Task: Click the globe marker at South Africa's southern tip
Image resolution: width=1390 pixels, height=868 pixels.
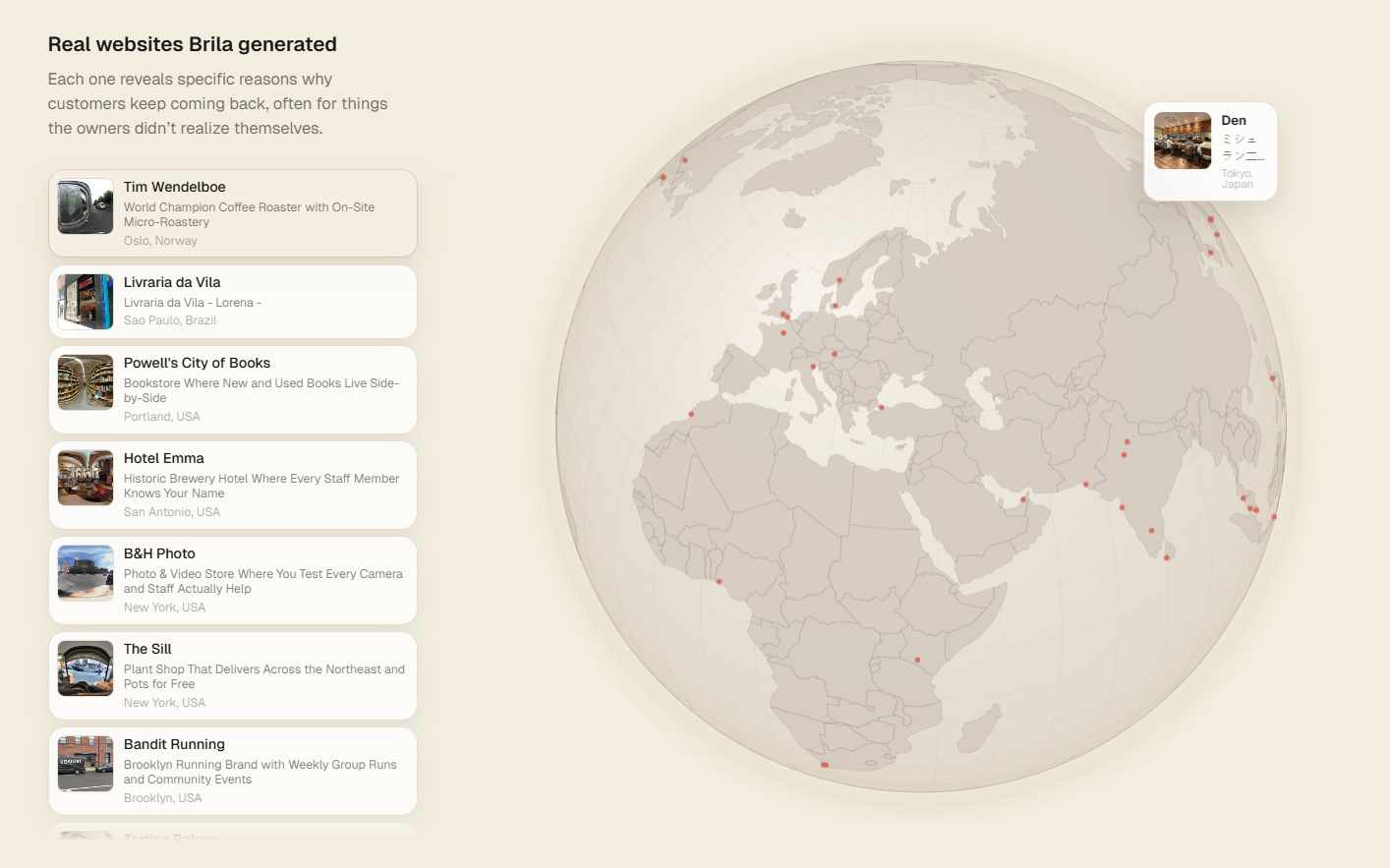Action: (x=825, y=765)
